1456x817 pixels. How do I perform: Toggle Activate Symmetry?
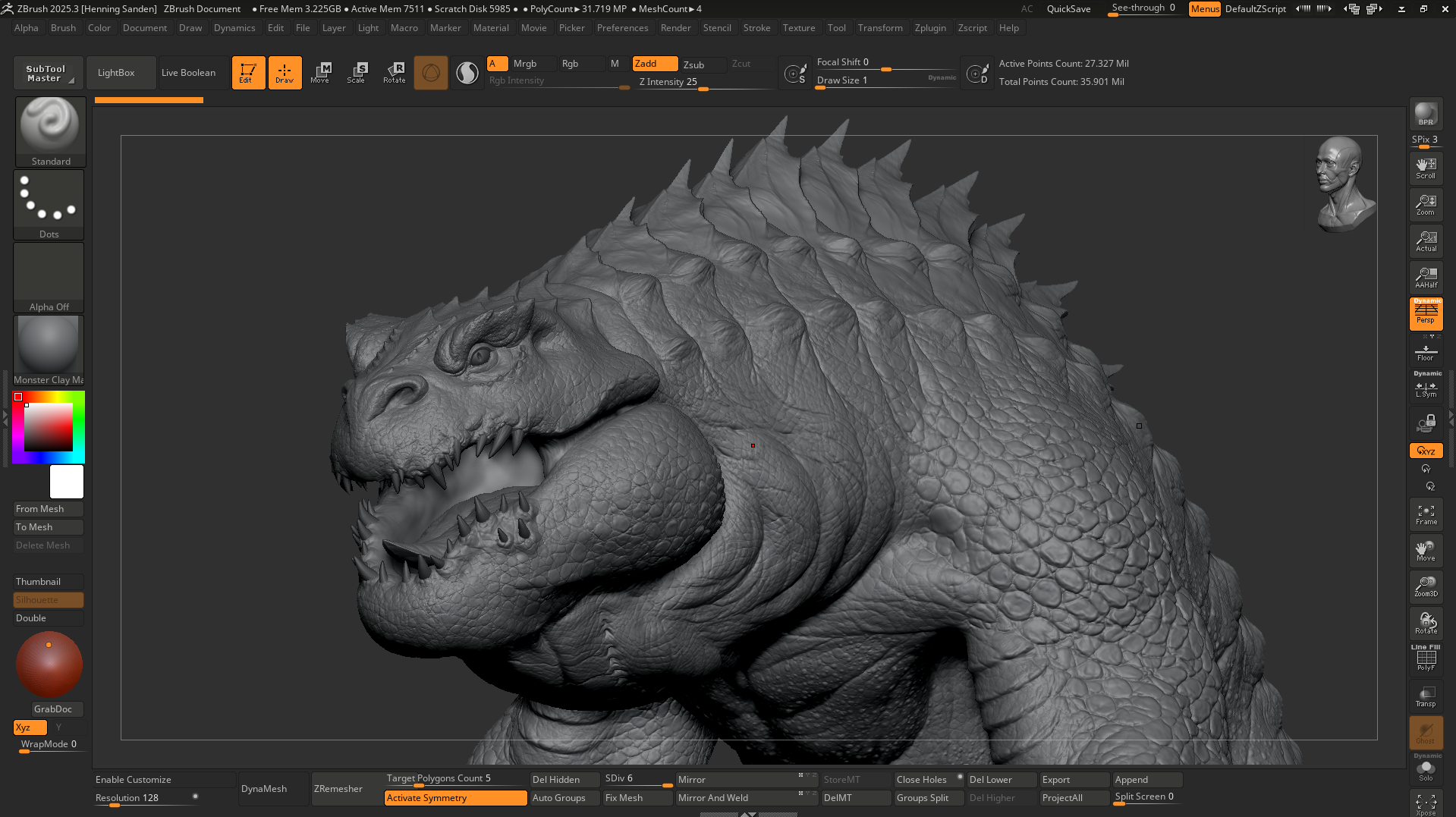[x=455, y=798]
